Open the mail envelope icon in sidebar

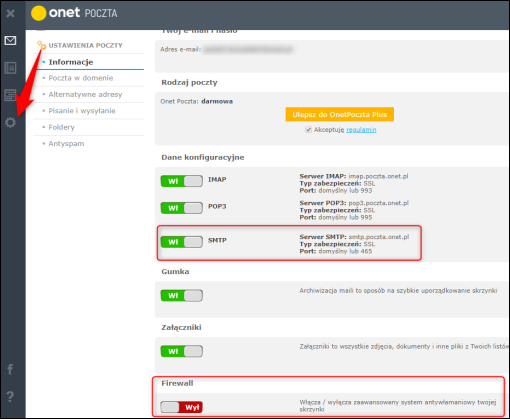10,41
